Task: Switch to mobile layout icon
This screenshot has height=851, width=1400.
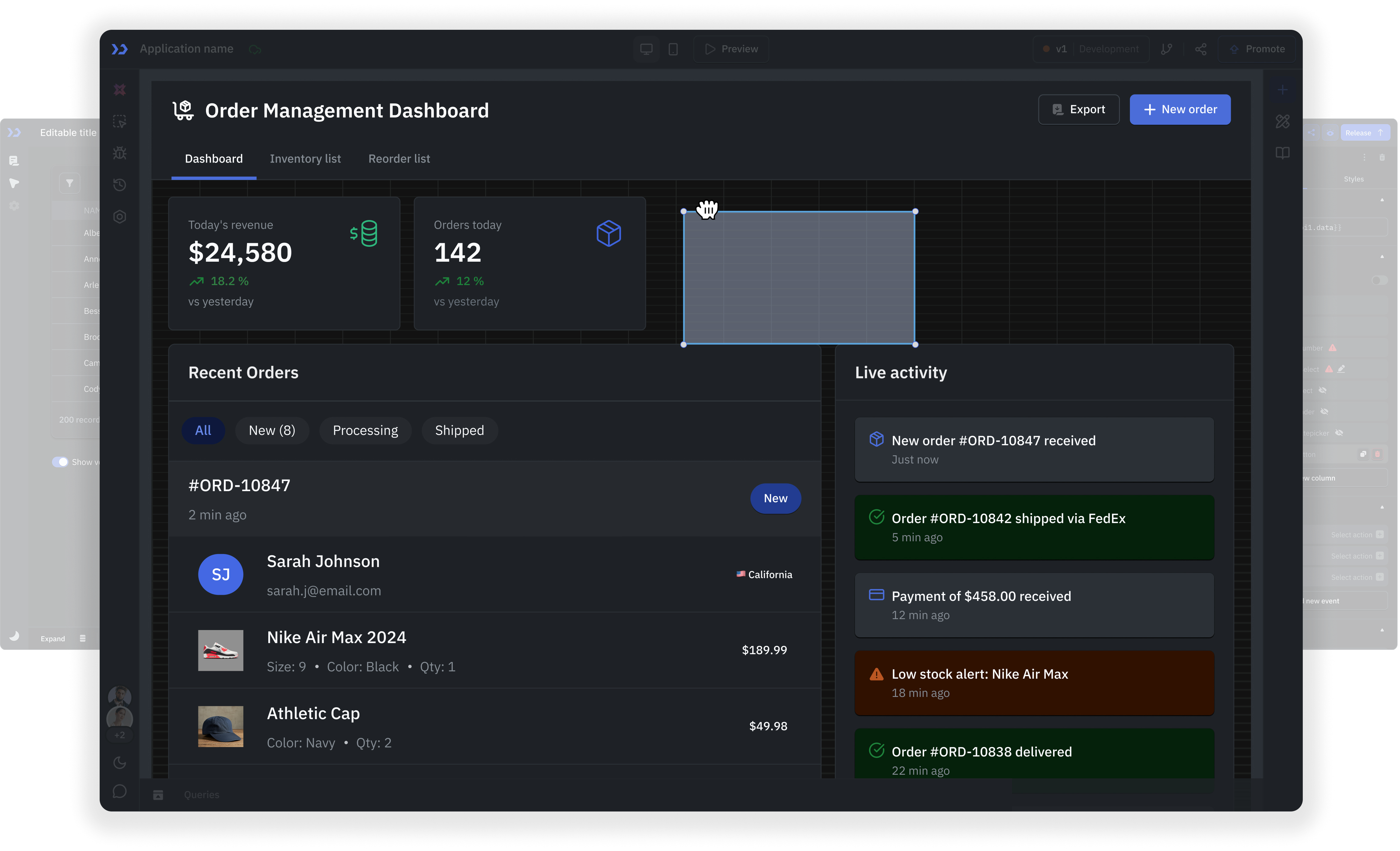Action: click(x=673, y=49)
